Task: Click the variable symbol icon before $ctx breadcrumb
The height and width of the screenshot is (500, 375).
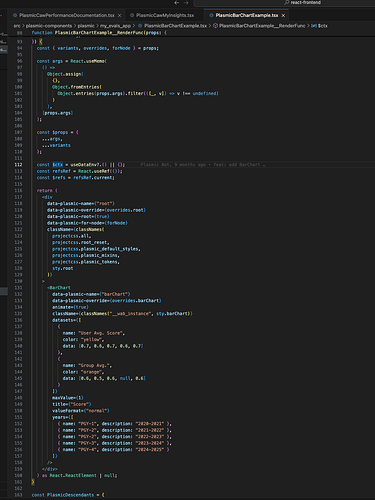Action: click(x=314, y=26)
